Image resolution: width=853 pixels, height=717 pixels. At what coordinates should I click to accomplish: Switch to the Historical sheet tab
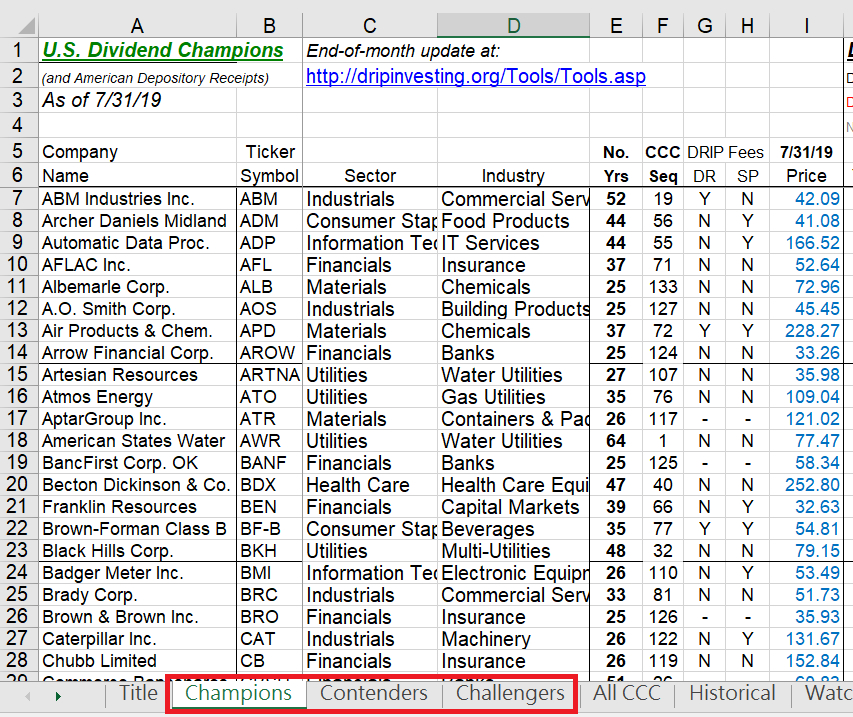pyautogui.click(x=732, y=693)
